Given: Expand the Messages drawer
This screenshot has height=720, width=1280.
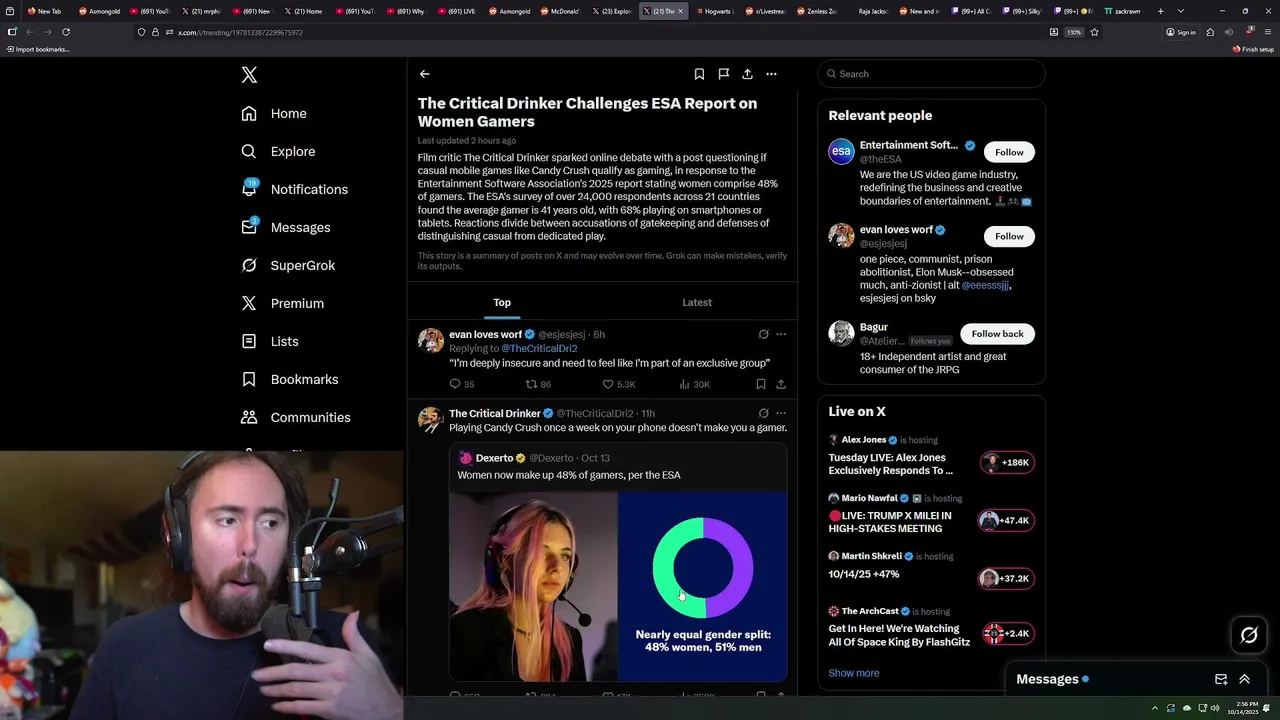Looking at the screenshot, I should pyautogui.click(x=1245, y=679).
